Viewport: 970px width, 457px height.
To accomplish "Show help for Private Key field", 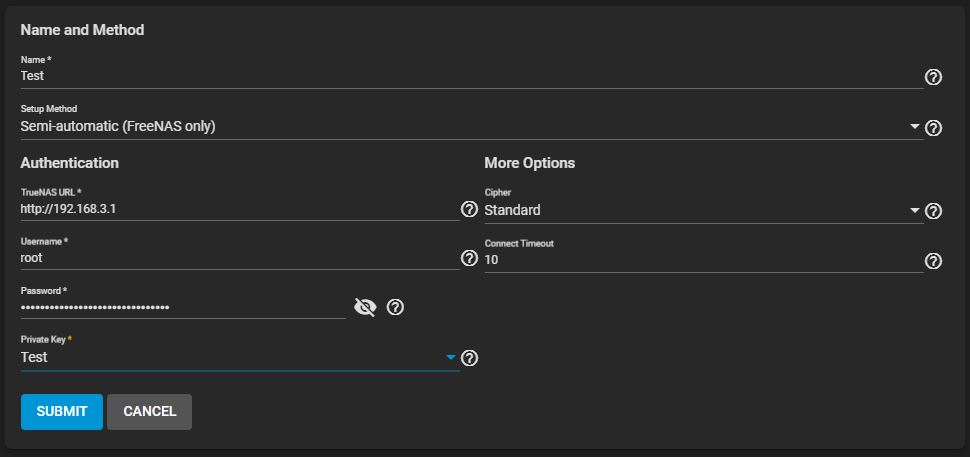I will (x=469, y=358).
